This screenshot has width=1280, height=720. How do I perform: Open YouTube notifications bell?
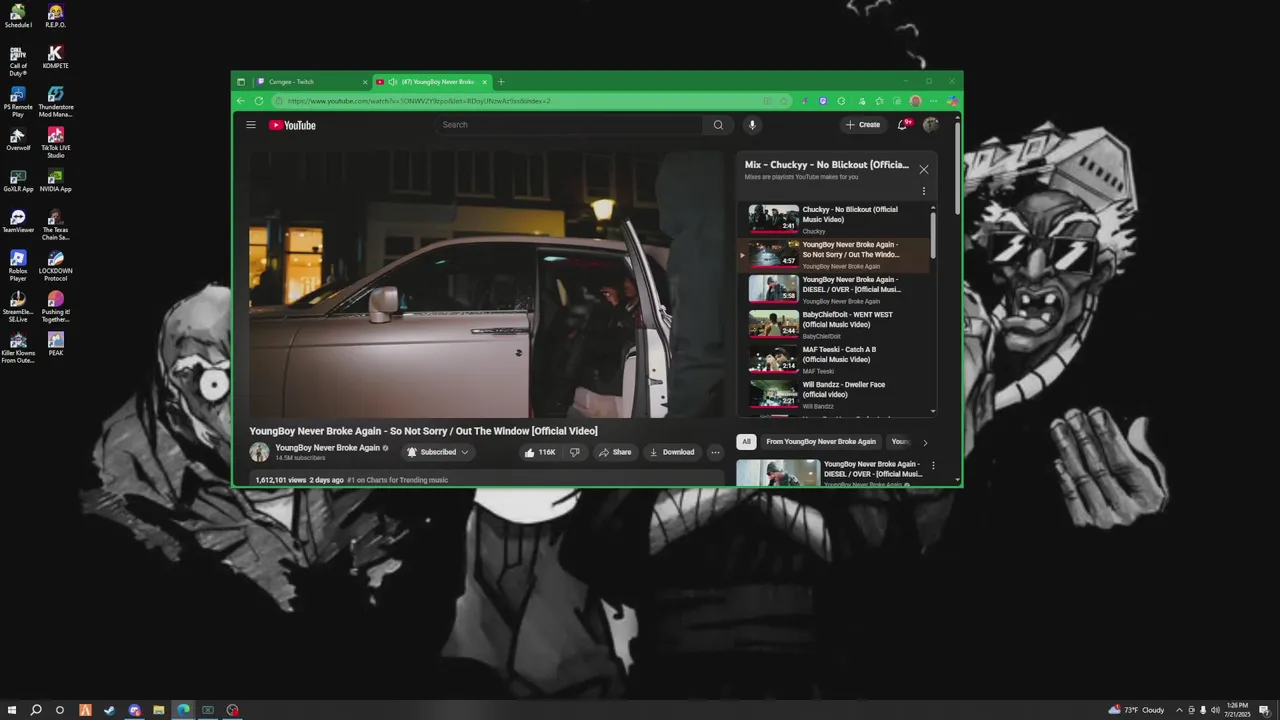(903, 125)
